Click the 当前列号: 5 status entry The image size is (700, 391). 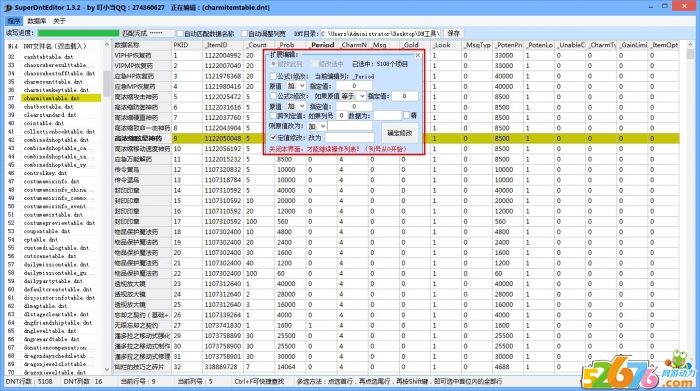(195, 382)
